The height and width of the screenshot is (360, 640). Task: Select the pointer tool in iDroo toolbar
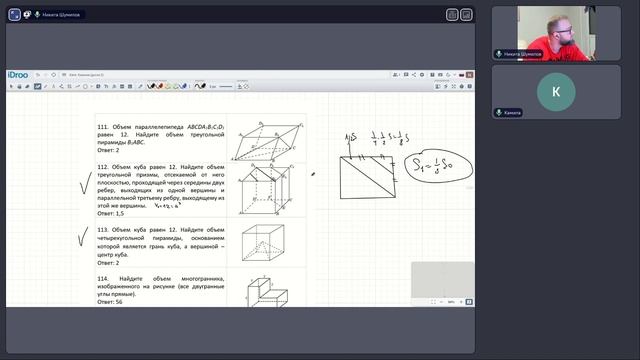pos(11,86)
